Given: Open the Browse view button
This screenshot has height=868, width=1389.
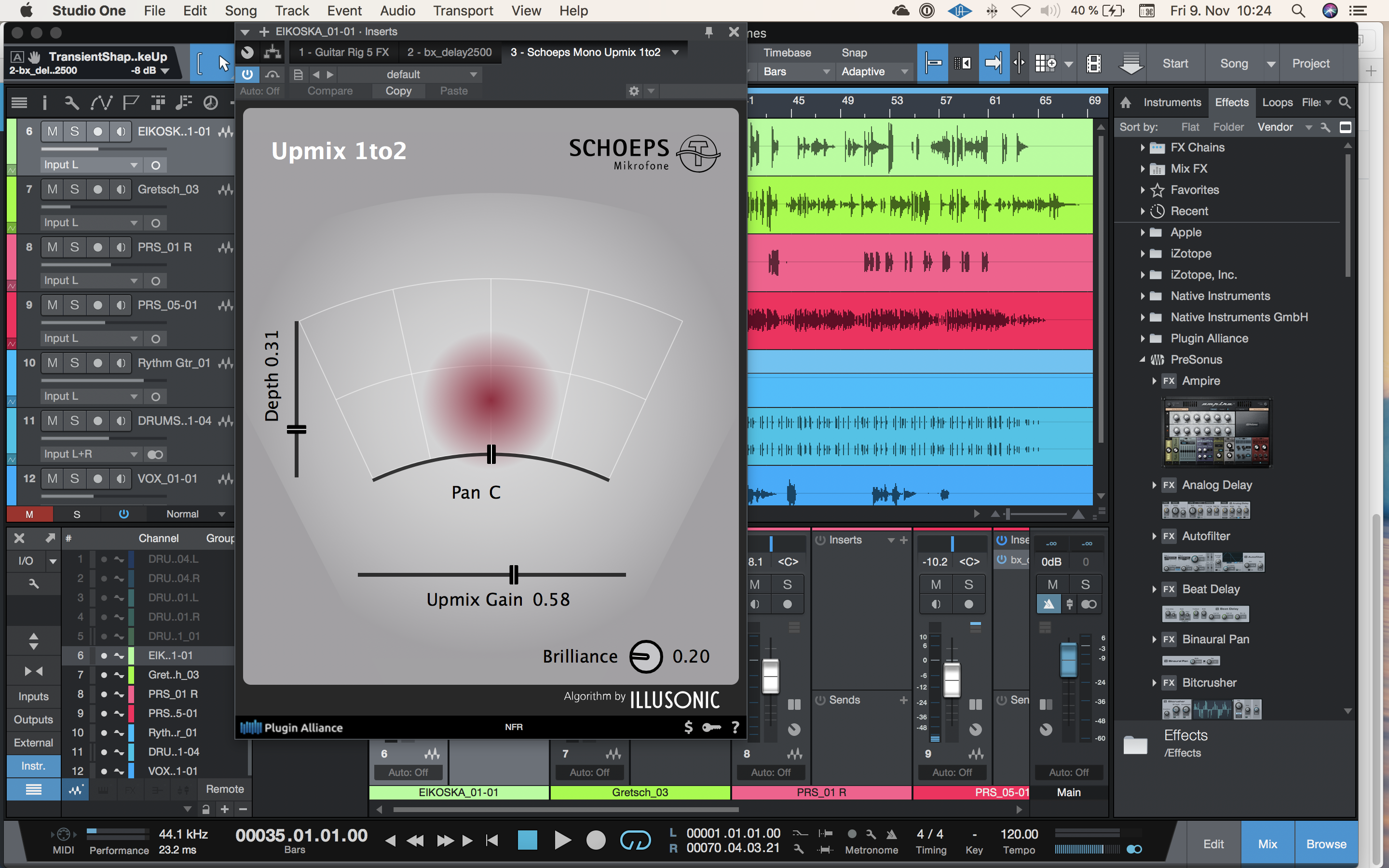Looking at the screenshot, I should click(1326, 844).
